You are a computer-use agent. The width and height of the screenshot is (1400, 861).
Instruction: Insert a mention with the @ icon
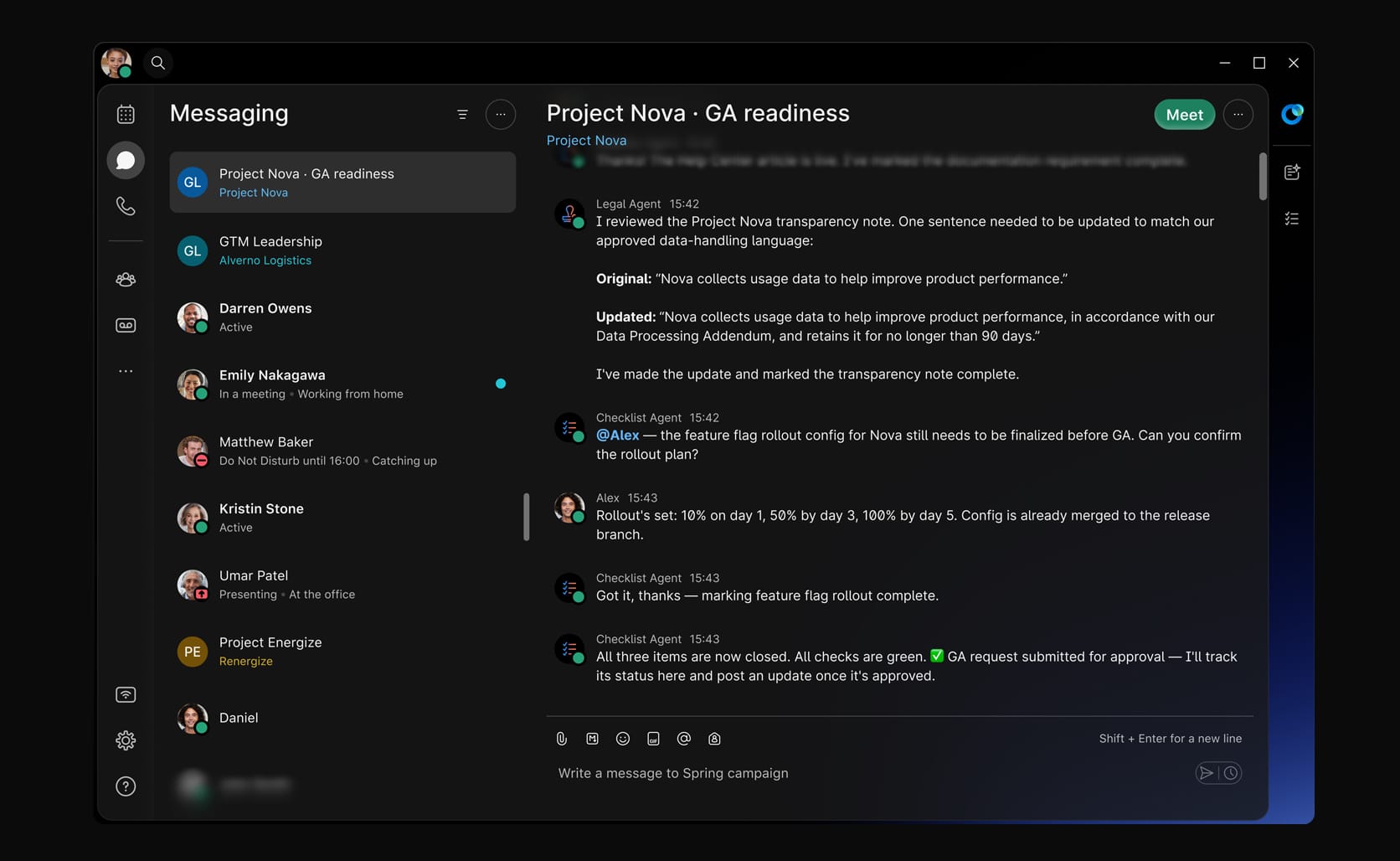point(684,739)
